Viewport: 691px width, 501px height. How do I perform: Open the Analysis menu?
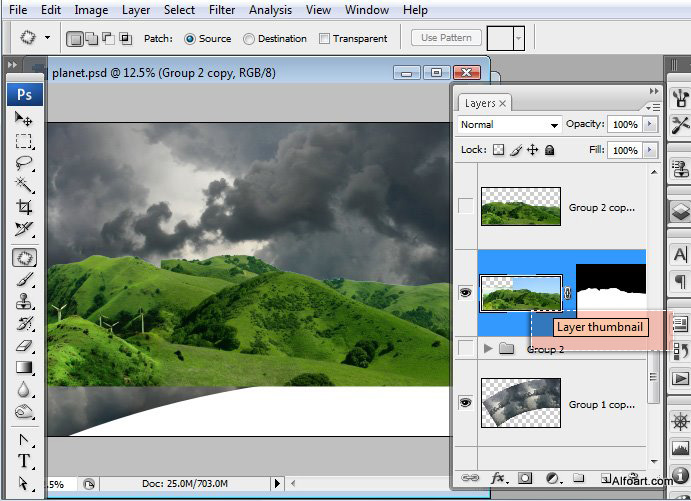pyautogui.click(x=270, y=10)
